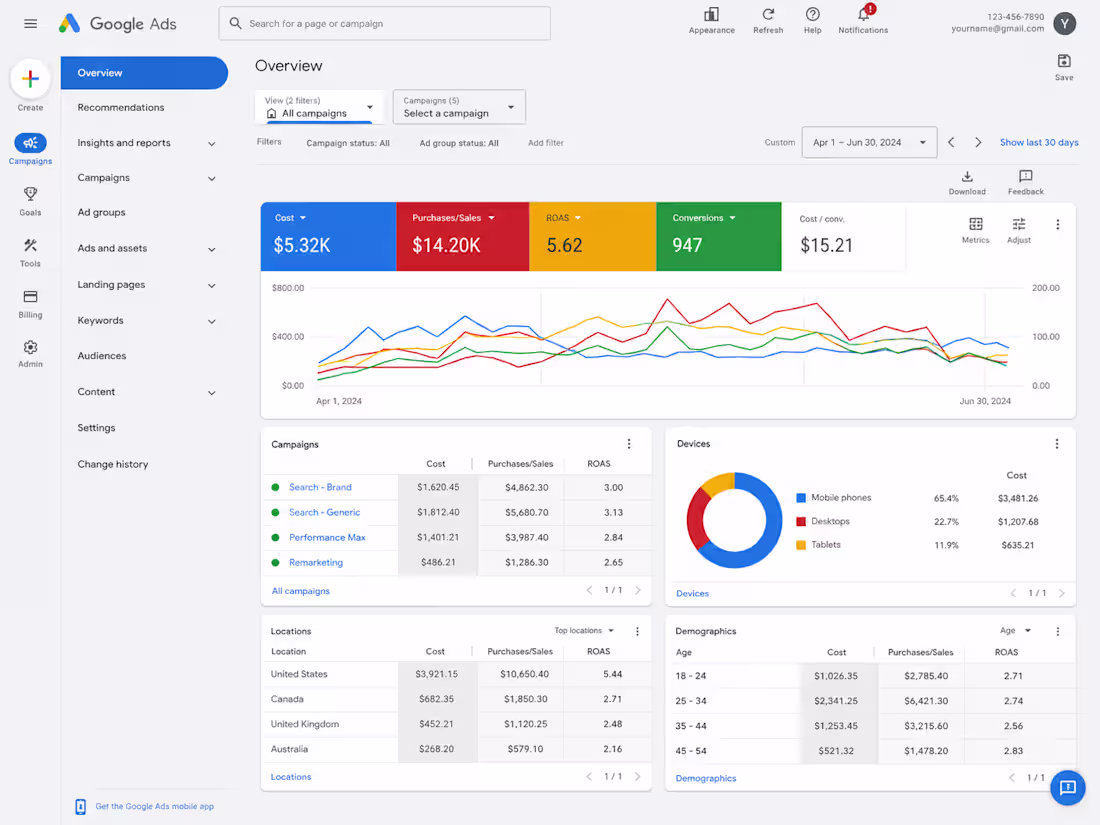Open the Help icon
Viewport: 1100px width, 825px height.
click(x=812, y=14)
